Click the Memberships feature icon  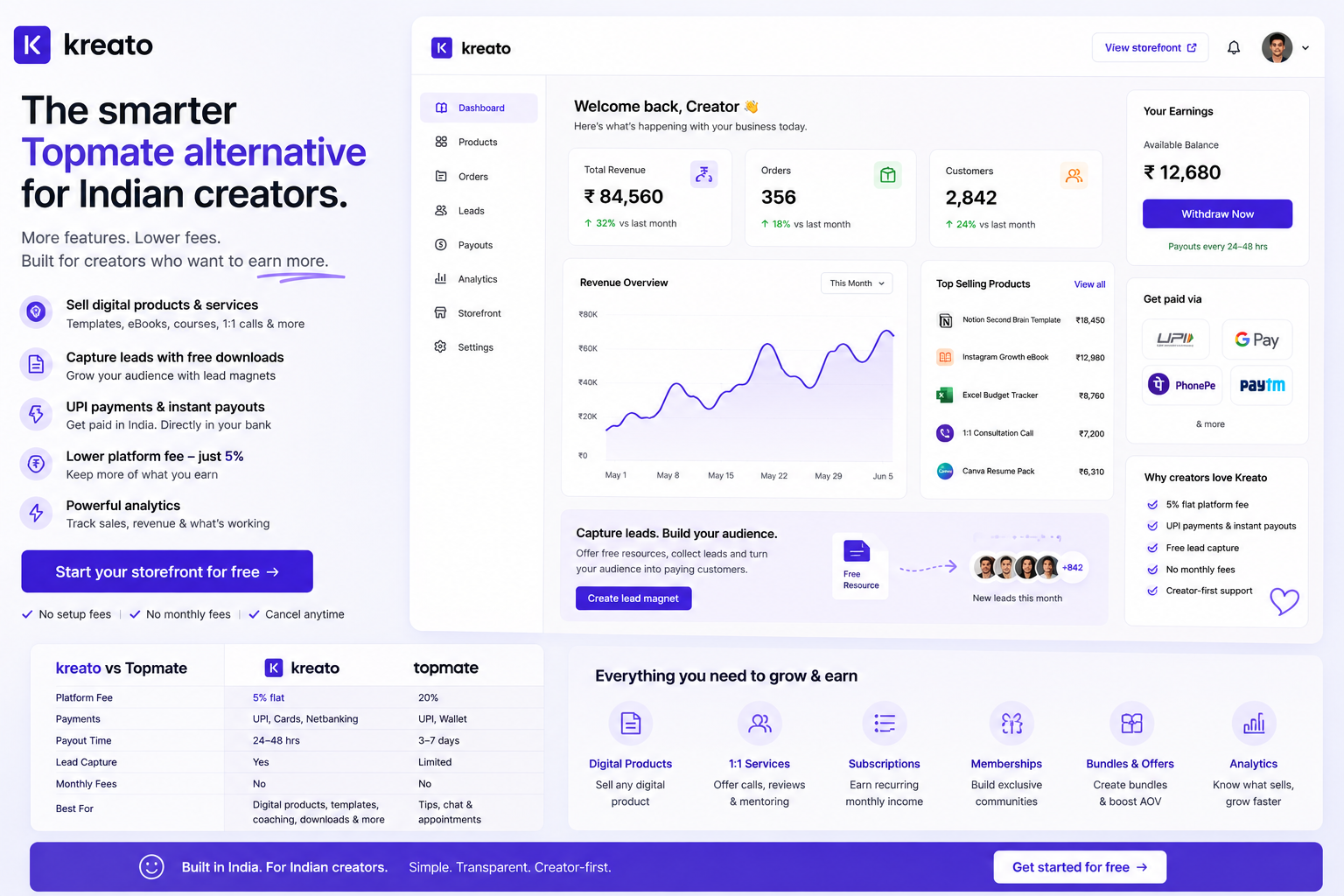tap(1011, 724)
